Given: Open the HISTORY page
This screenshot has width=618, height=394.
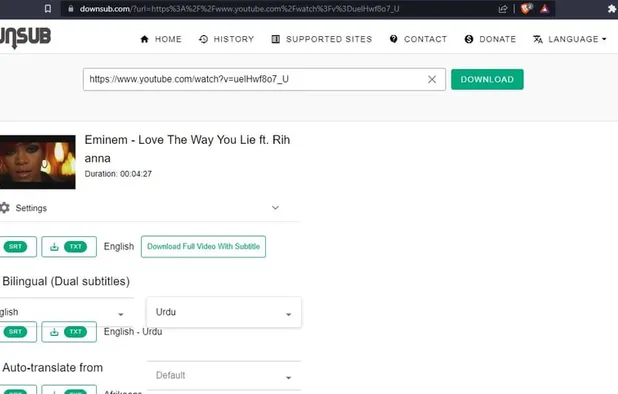Looking at the screenshot, I should [226, 39].
